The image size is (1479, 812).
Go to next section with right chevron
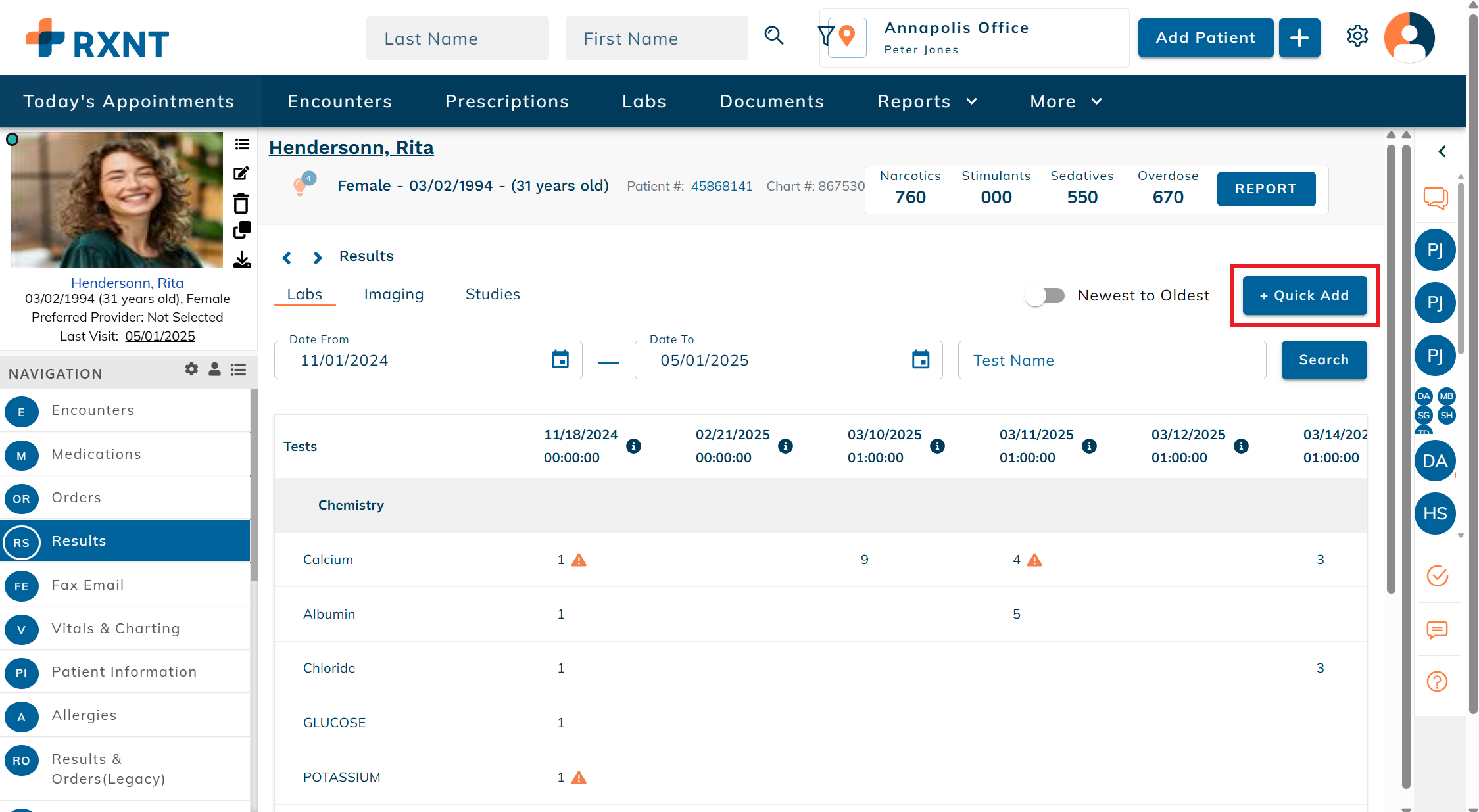tap(318, 258)
